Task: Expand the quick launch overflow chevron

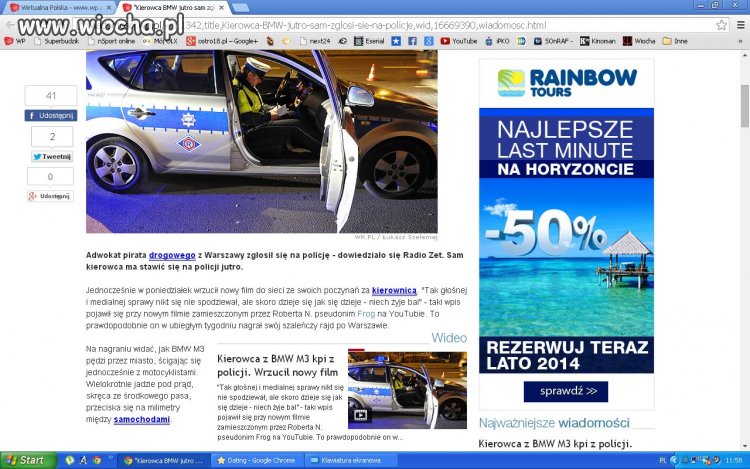Action: coord(110,458)
